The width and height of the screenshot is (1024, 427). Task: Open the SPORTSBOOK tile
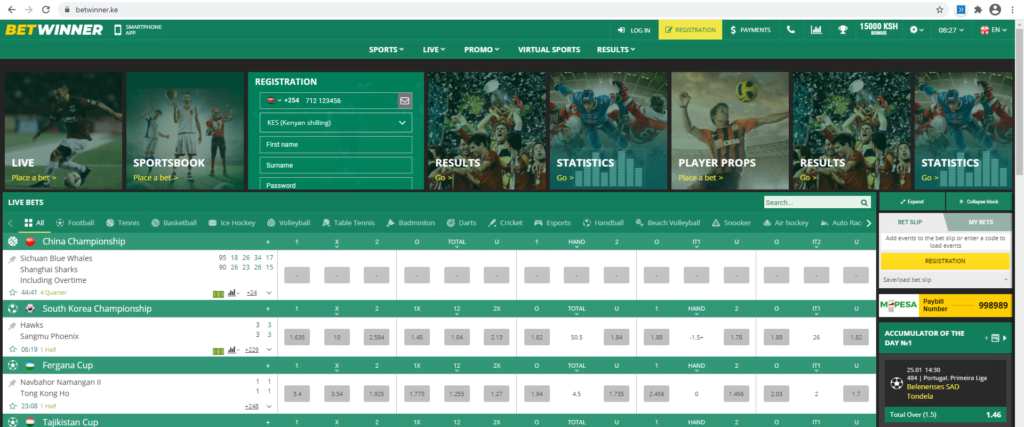pyautogui.click(x=185, y=131)
